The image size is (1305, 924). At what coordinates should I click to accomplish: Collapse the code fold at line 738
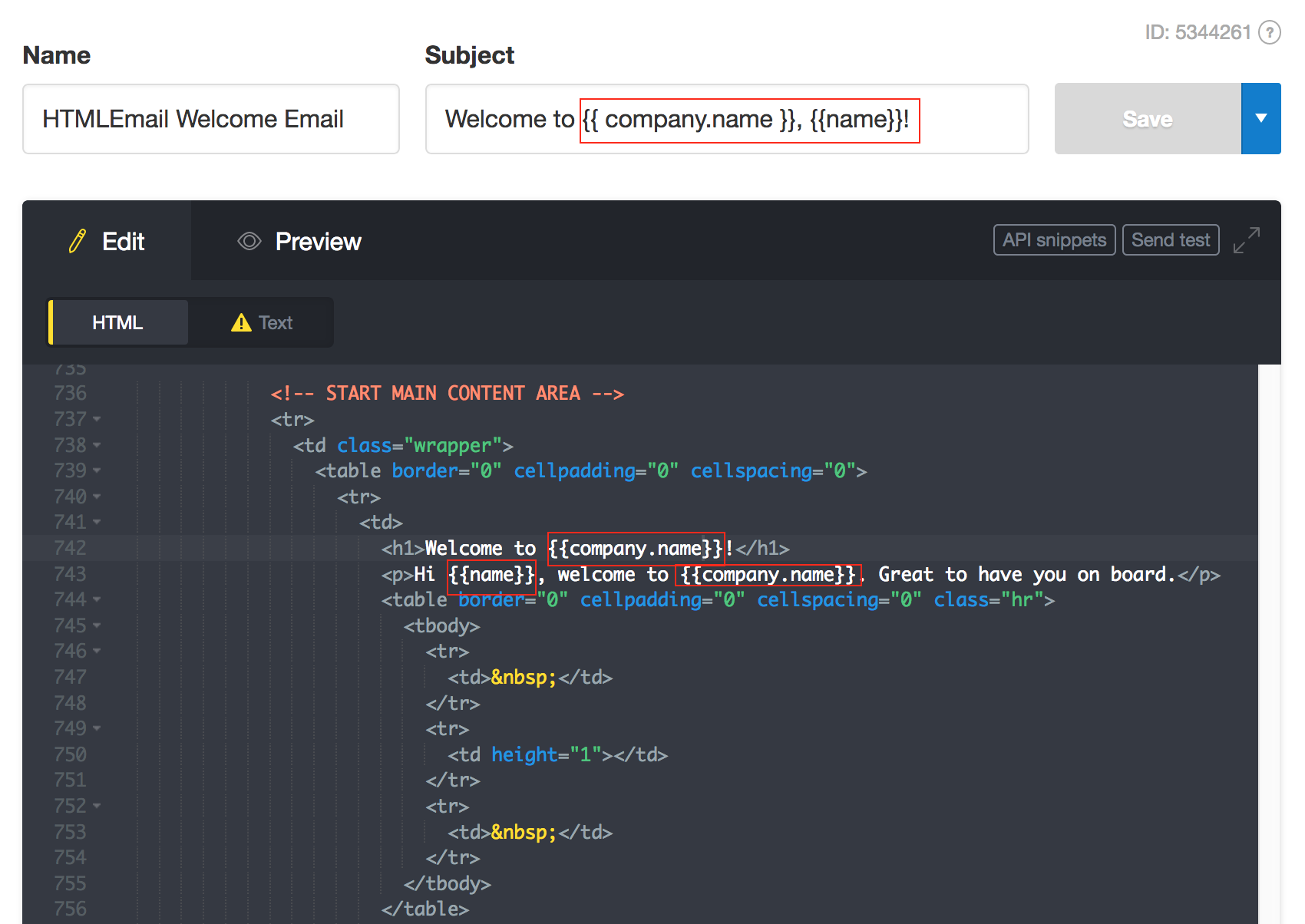[x=97, y=445]
